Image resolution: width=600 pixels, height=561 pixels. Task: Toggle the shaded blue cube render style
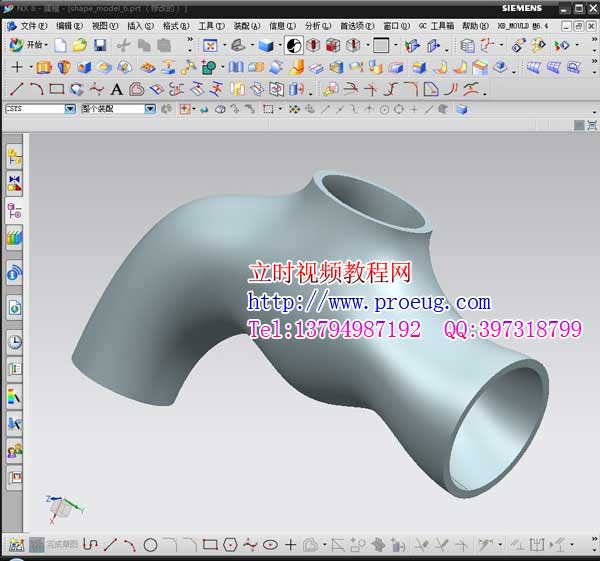(266, 46)
